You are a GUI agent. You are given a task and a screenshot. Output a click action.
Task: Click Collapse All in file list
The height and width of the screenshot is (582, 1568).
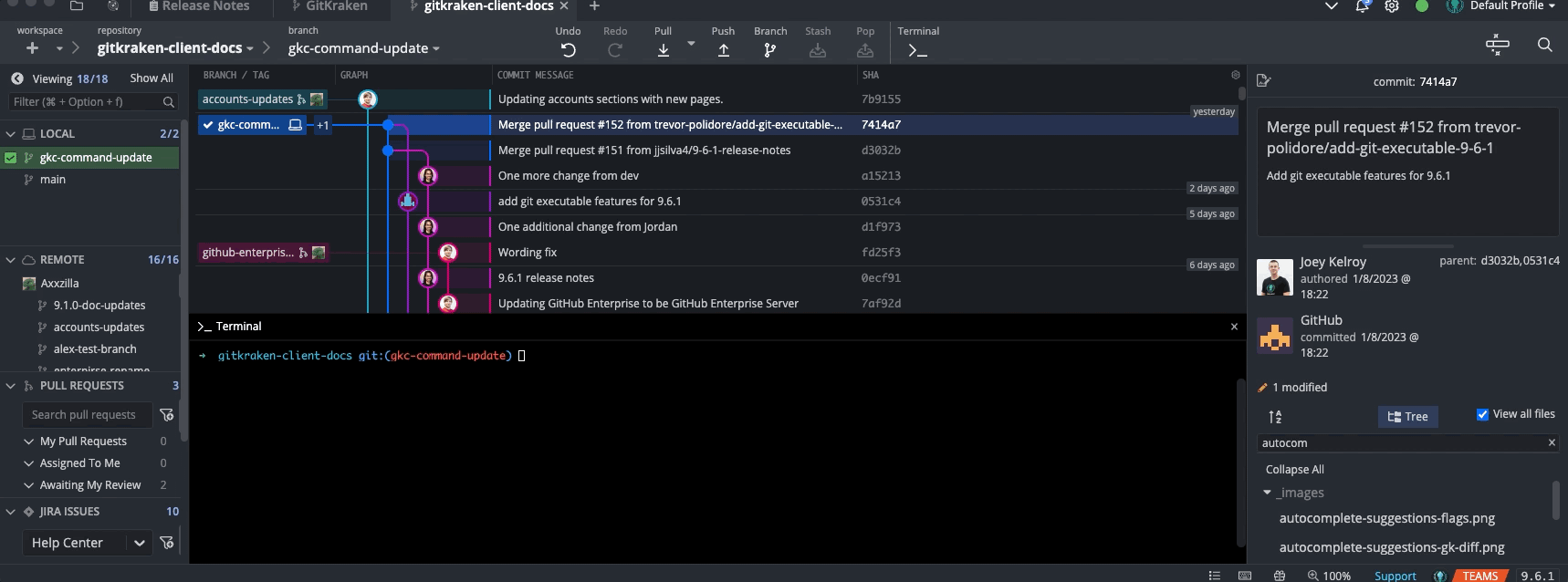tap(1294, 469)
